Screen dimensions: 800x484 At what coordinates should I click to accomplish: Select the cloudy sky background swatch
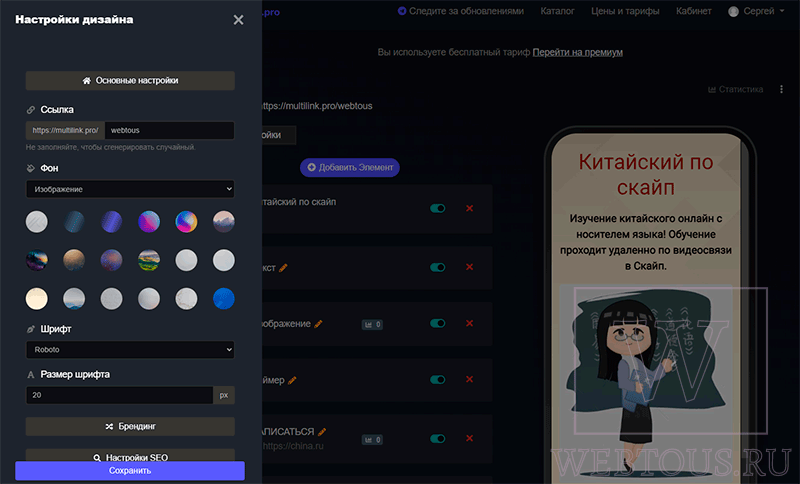[x=74, y=298]
